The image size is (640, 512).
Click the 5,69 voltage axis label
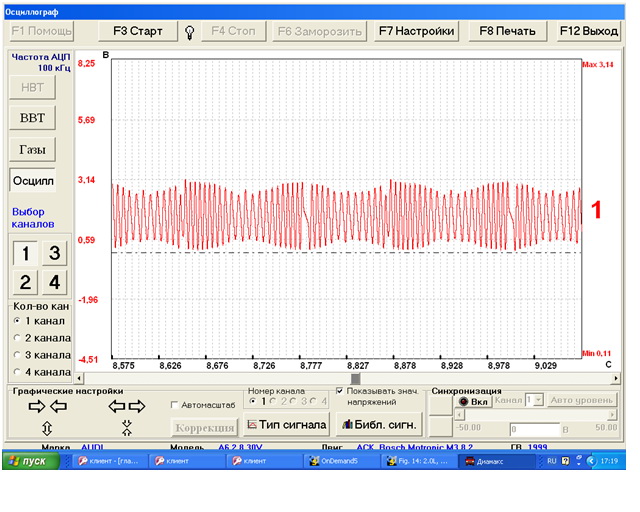tap(86, 120)
